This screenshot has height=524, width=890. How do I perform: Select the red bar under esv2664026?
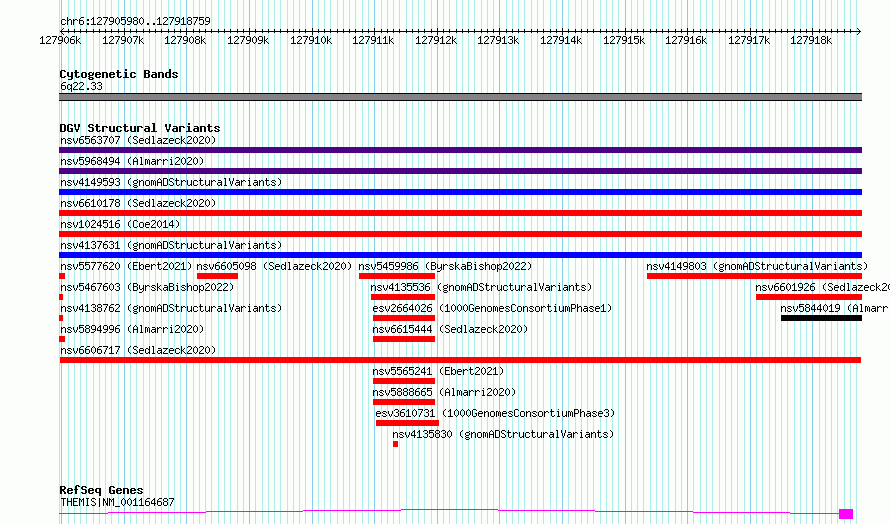coord(404,318)
